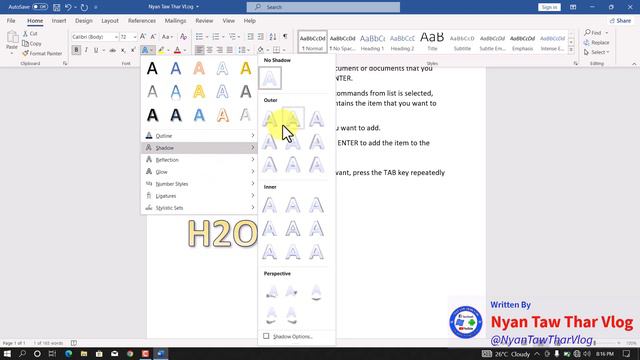This screenshot has height=360, width=640.
Task: Open the Number Styles submenu
Action: [x=199, y=184]
